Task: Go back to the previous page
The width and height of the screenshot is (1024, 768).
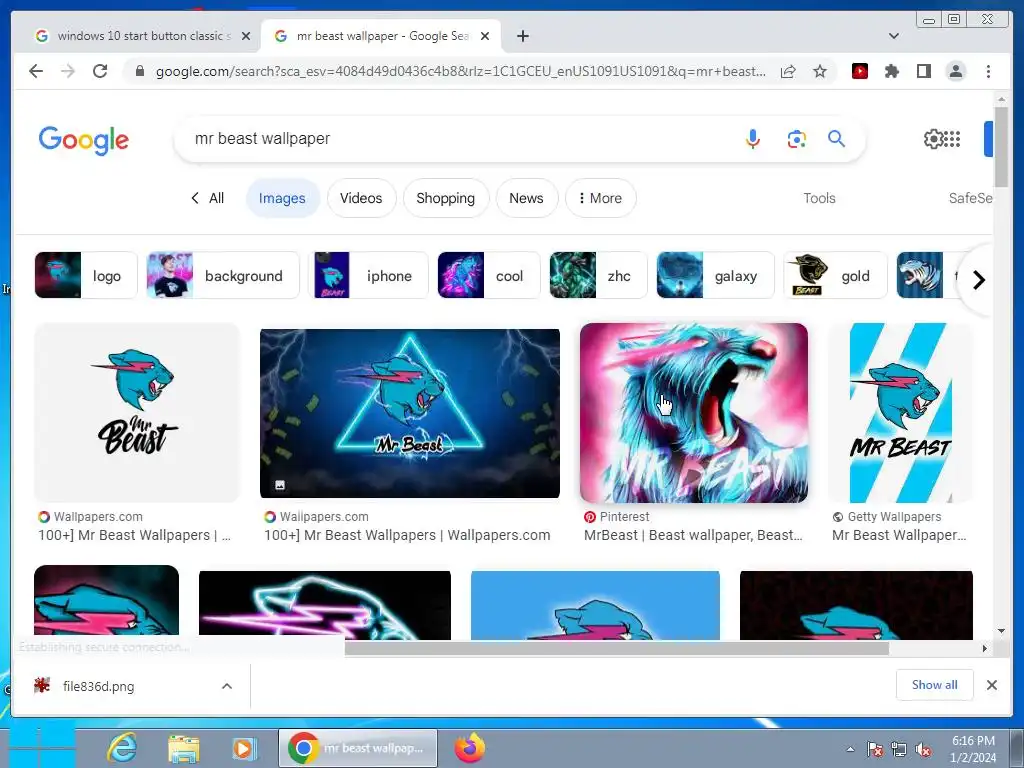Action: [36, 71]
